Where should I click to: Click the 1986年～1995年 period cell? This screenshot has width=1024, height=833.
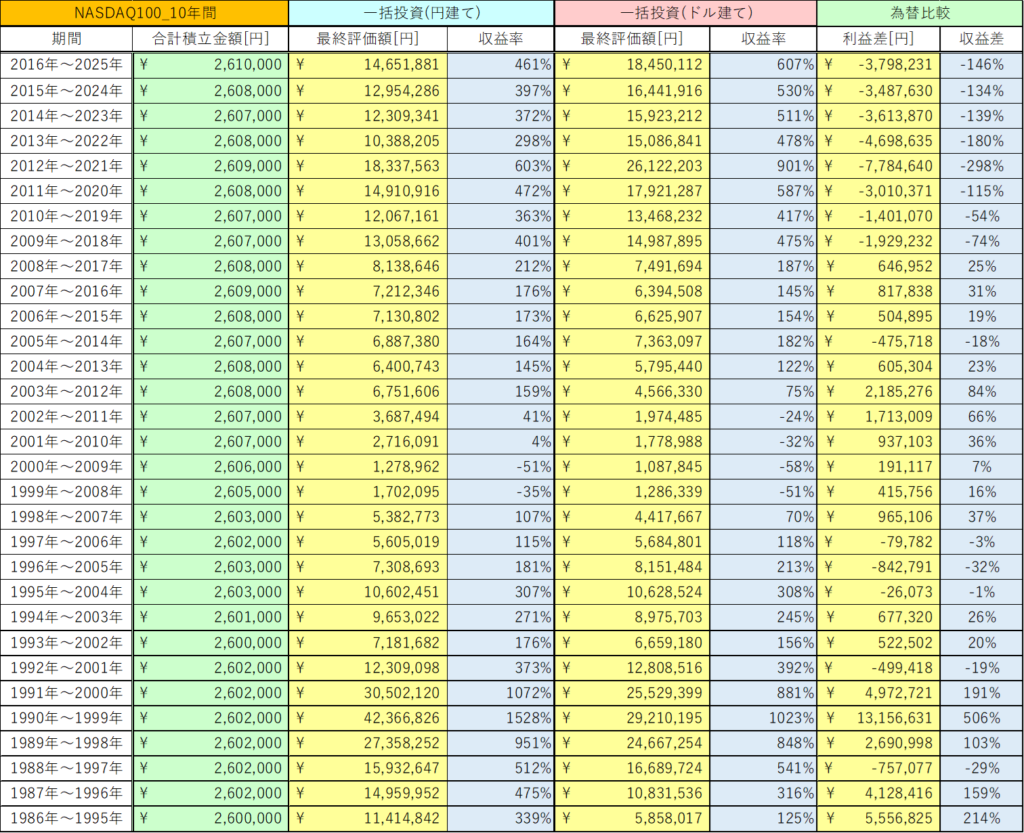click(x=66, y=819)
